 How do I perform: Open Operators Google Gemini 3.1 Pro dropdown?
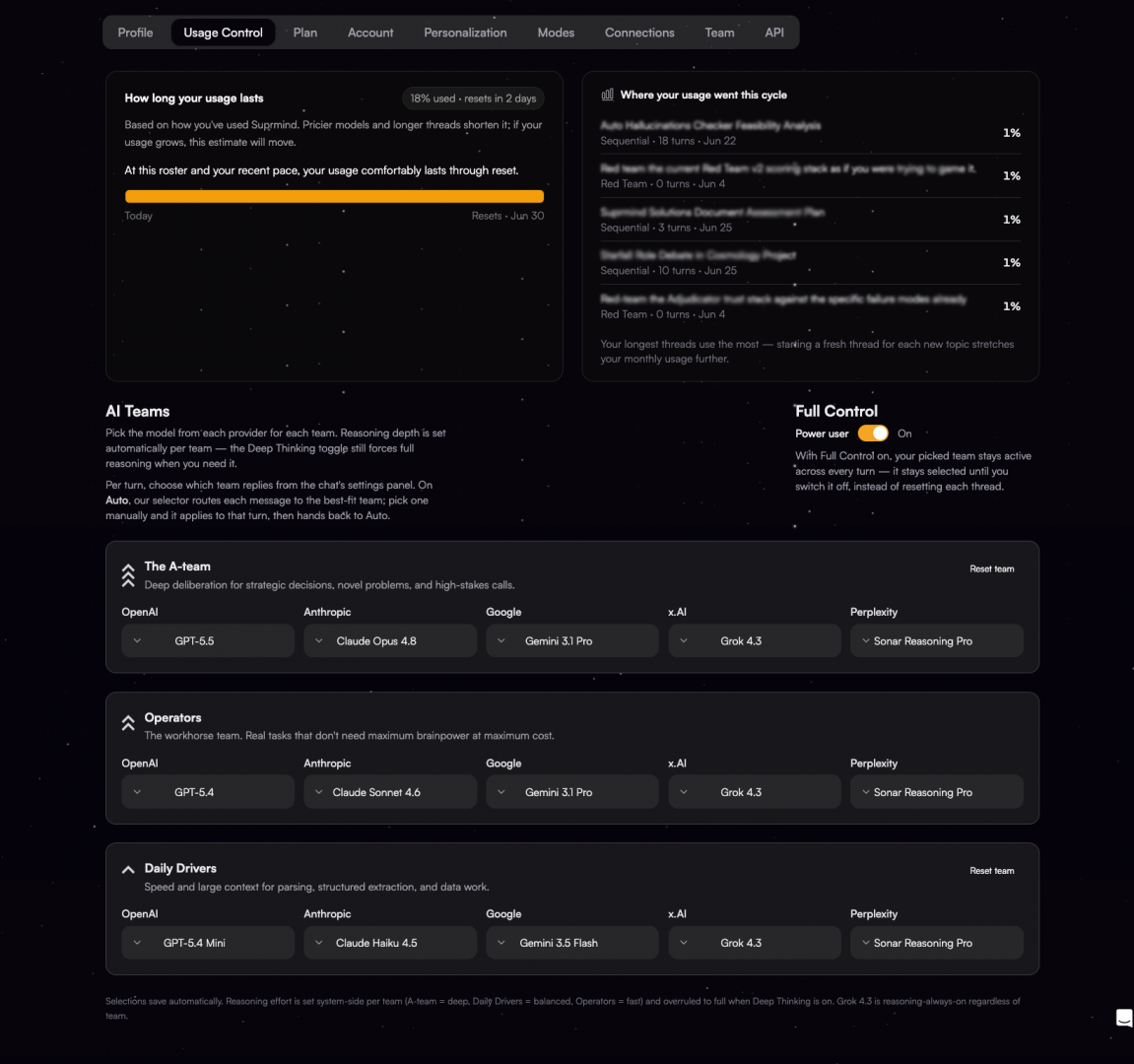click(572, 792)
